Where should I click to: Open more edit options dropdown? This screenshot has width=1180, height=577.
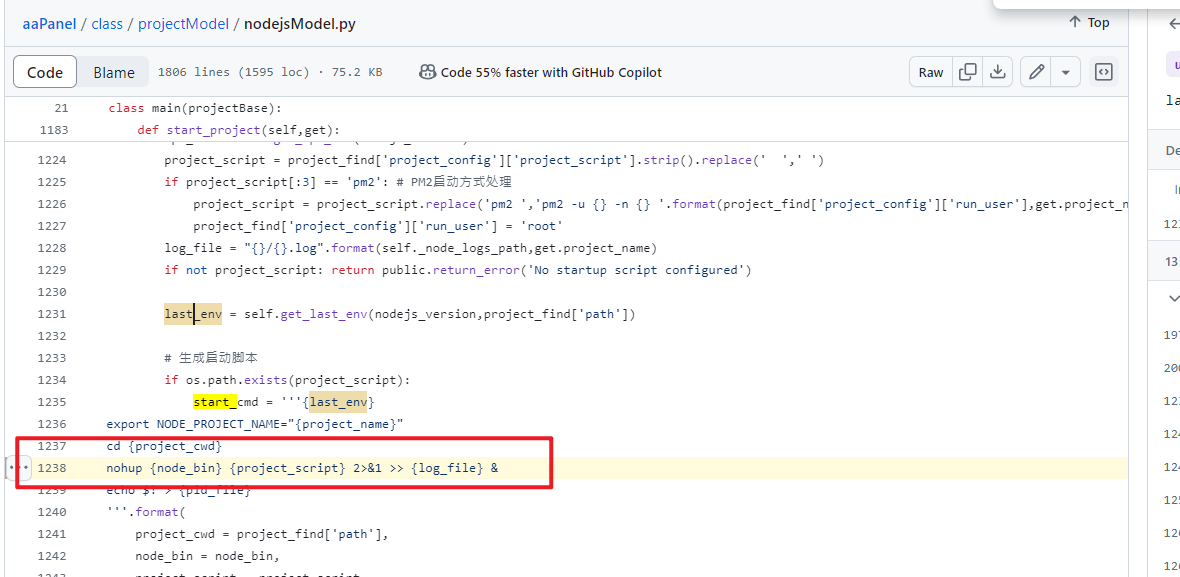point(1065,72)
